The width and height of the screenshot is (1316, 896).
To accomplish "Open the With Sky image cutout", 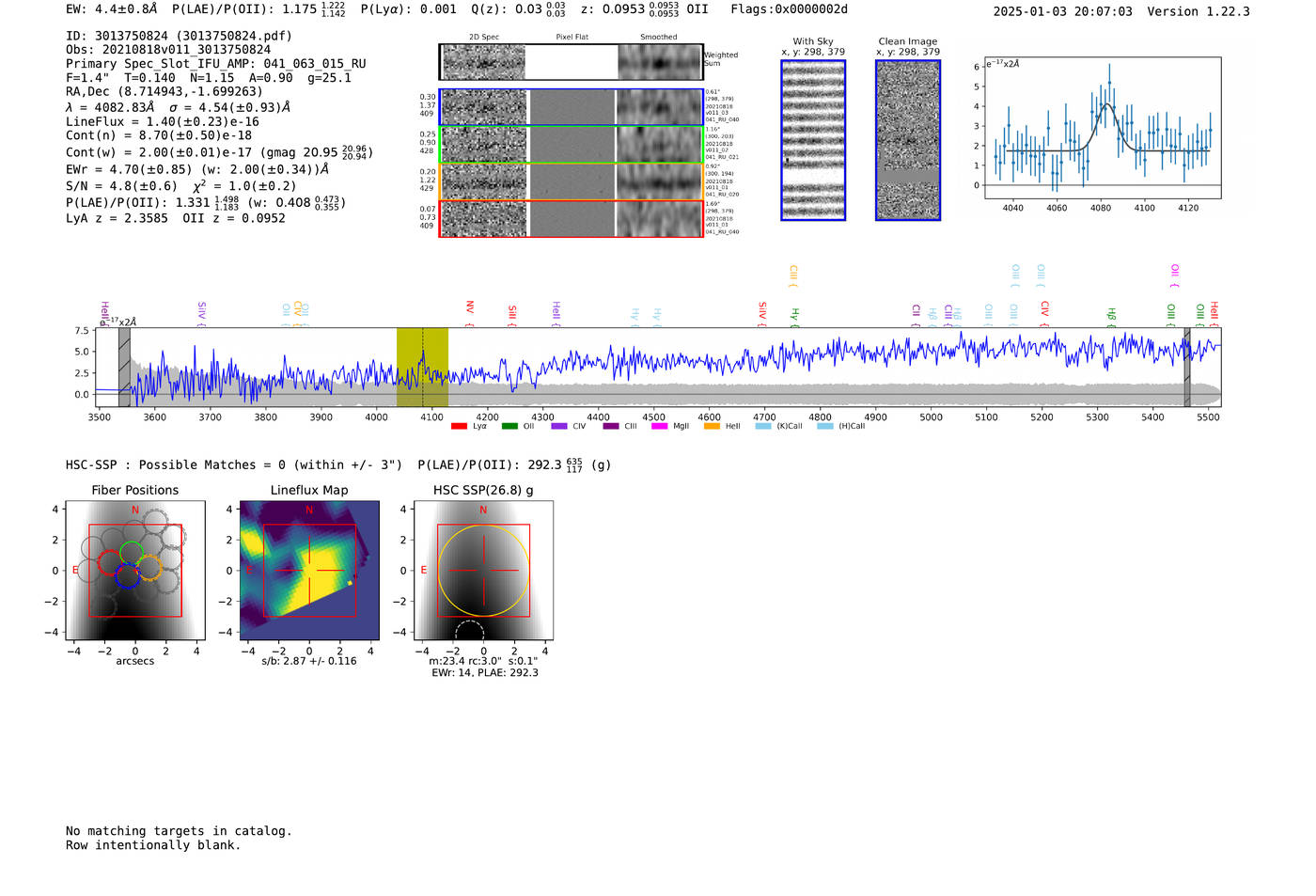I will pos(813,140).
